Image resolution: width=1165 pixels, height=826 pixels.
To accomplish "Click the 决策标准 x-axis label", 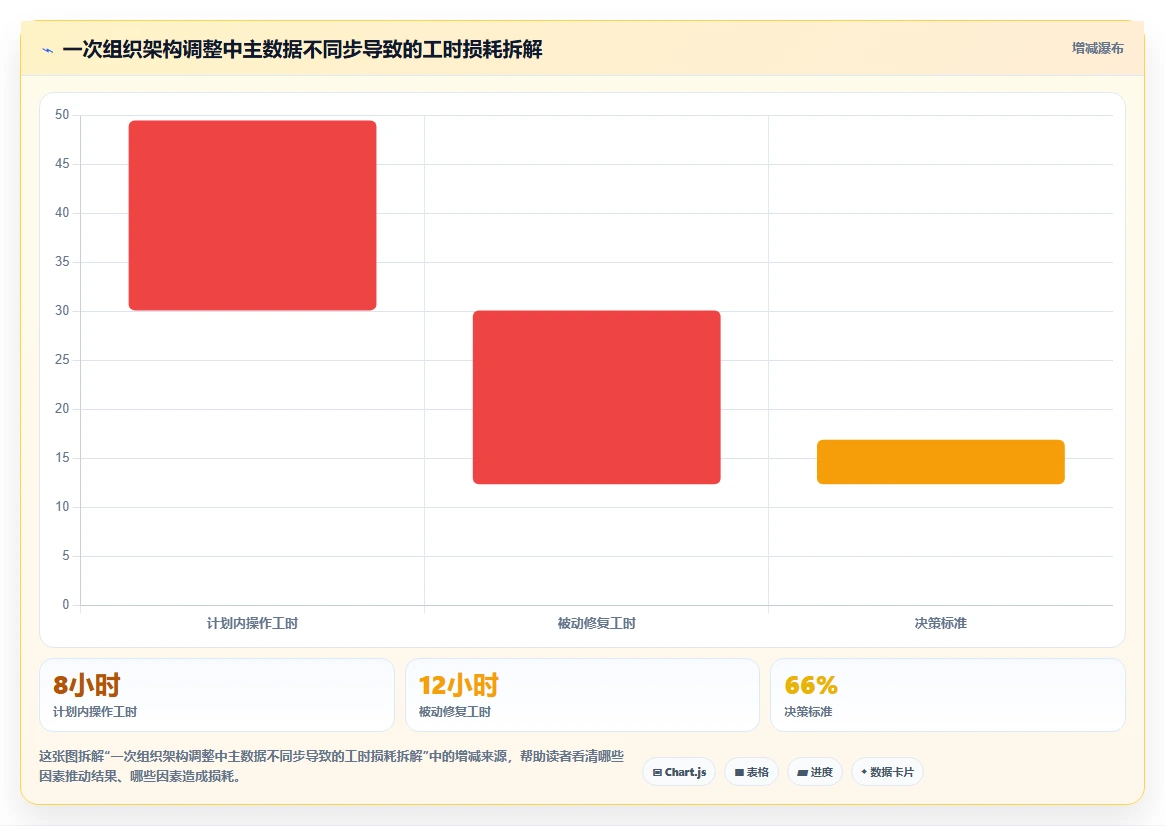I will coord(941,623).
